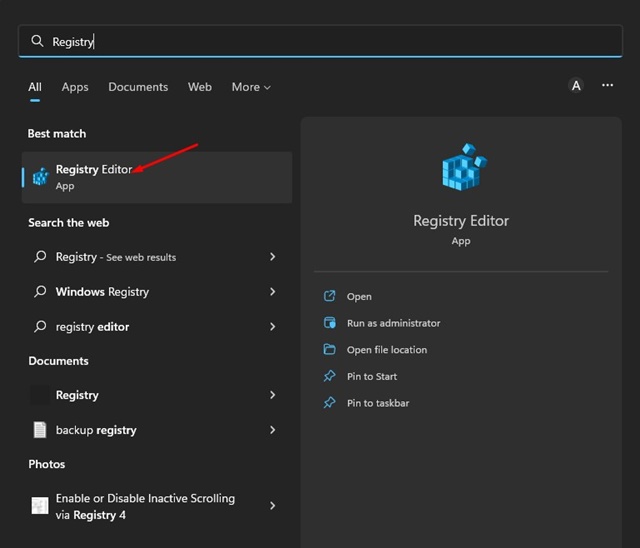Click Open in the Registry Editor actions
640x548 pixels.
click(359, 297)
